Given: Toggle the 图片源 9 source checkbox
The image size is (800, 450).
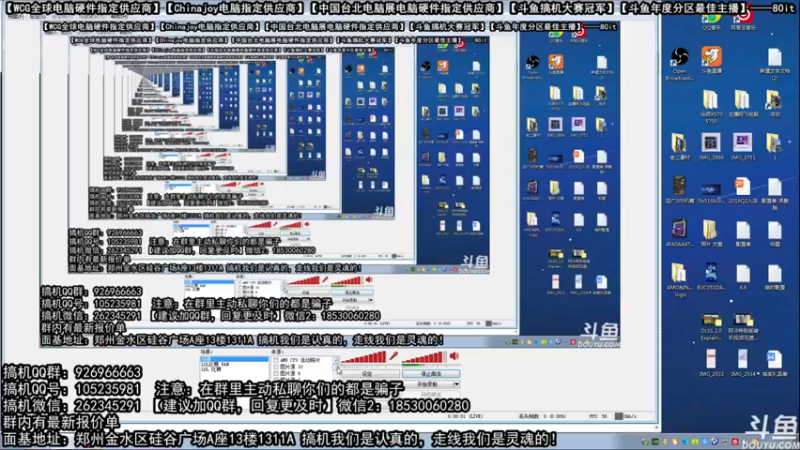Looking at the screenshot, I should tap(276, 373).
